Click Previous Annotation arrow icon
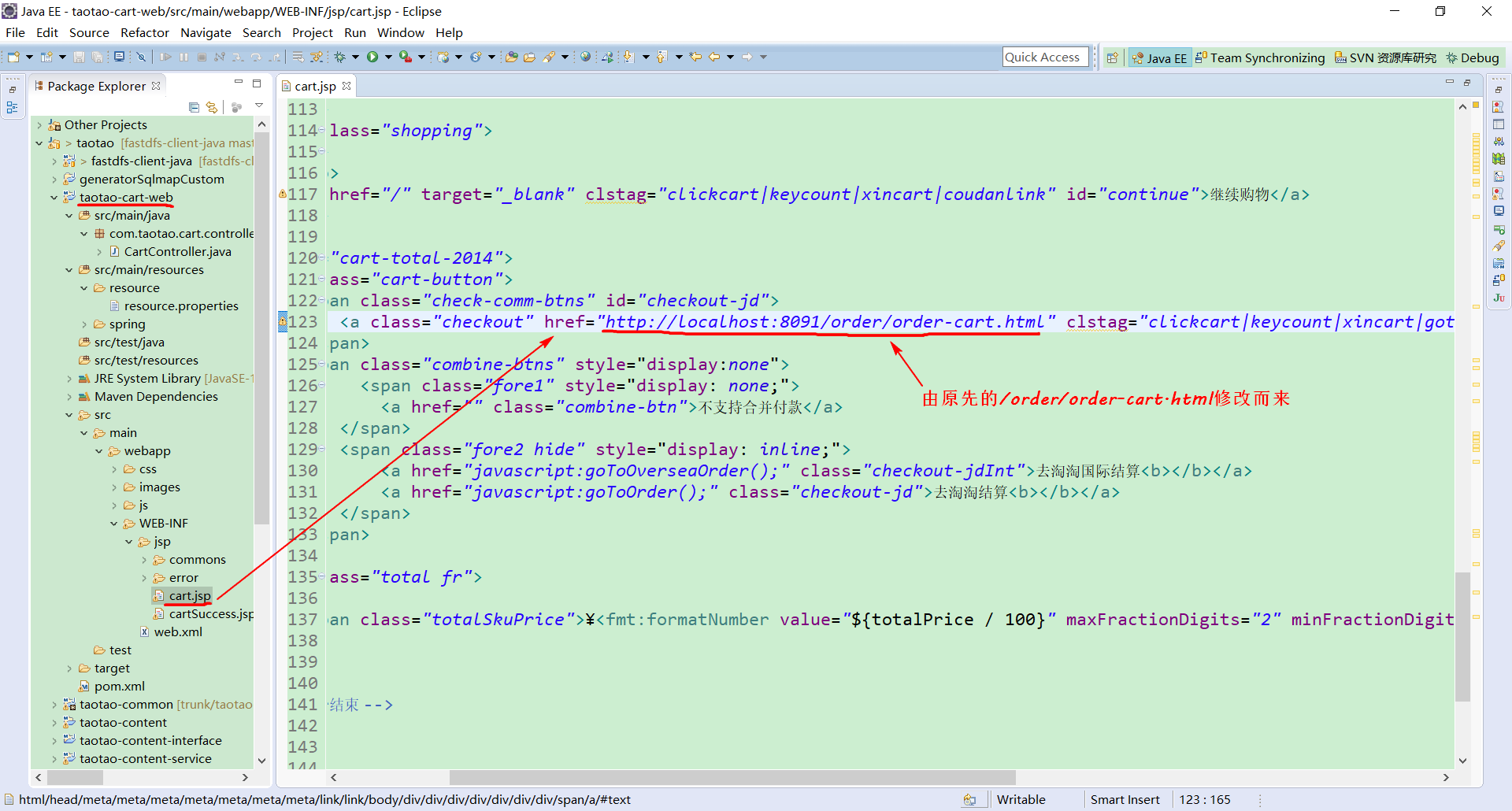 pyautogui.click(x=661, y=57)
